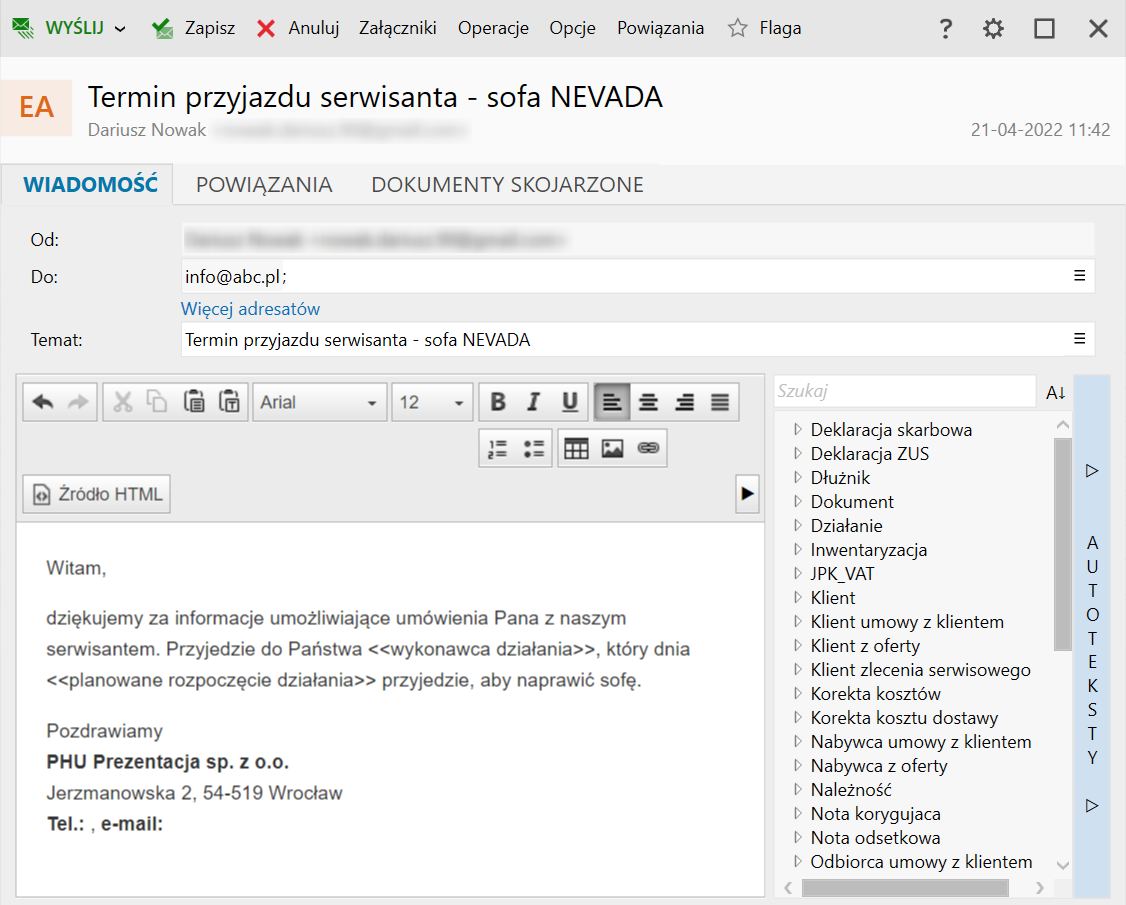Click the Szukaj search field
Screen dimensions: 1126x905
click(x=903, y=392)
